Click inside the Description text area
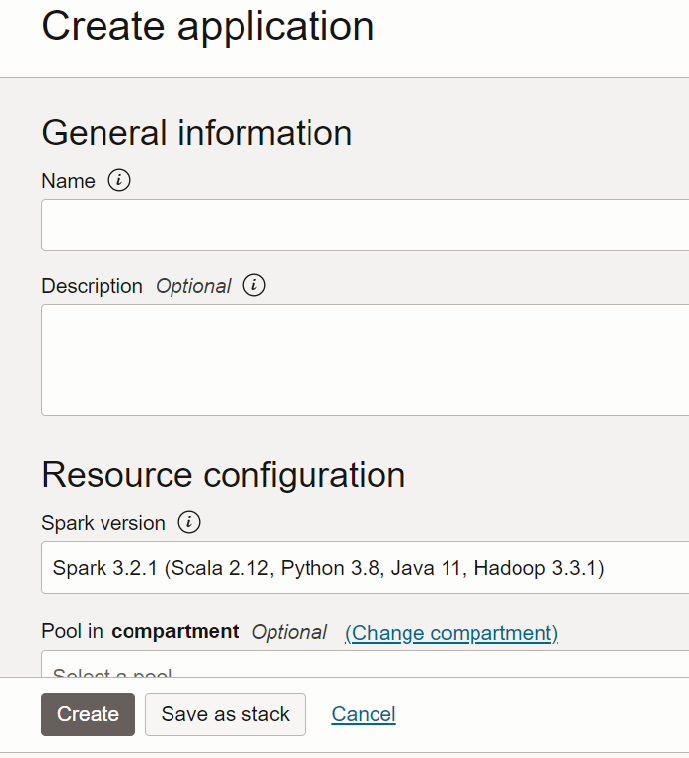 tap(365, 360)
